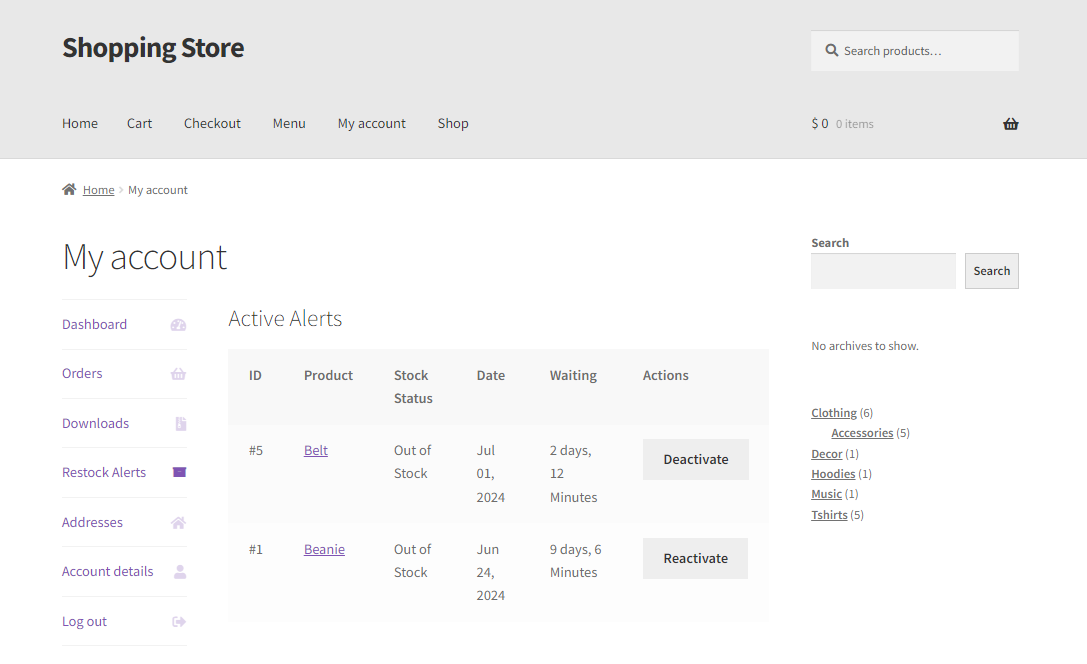Browse the Tshirts category
Screen dimensions: 1087x664
pos(829,515)
